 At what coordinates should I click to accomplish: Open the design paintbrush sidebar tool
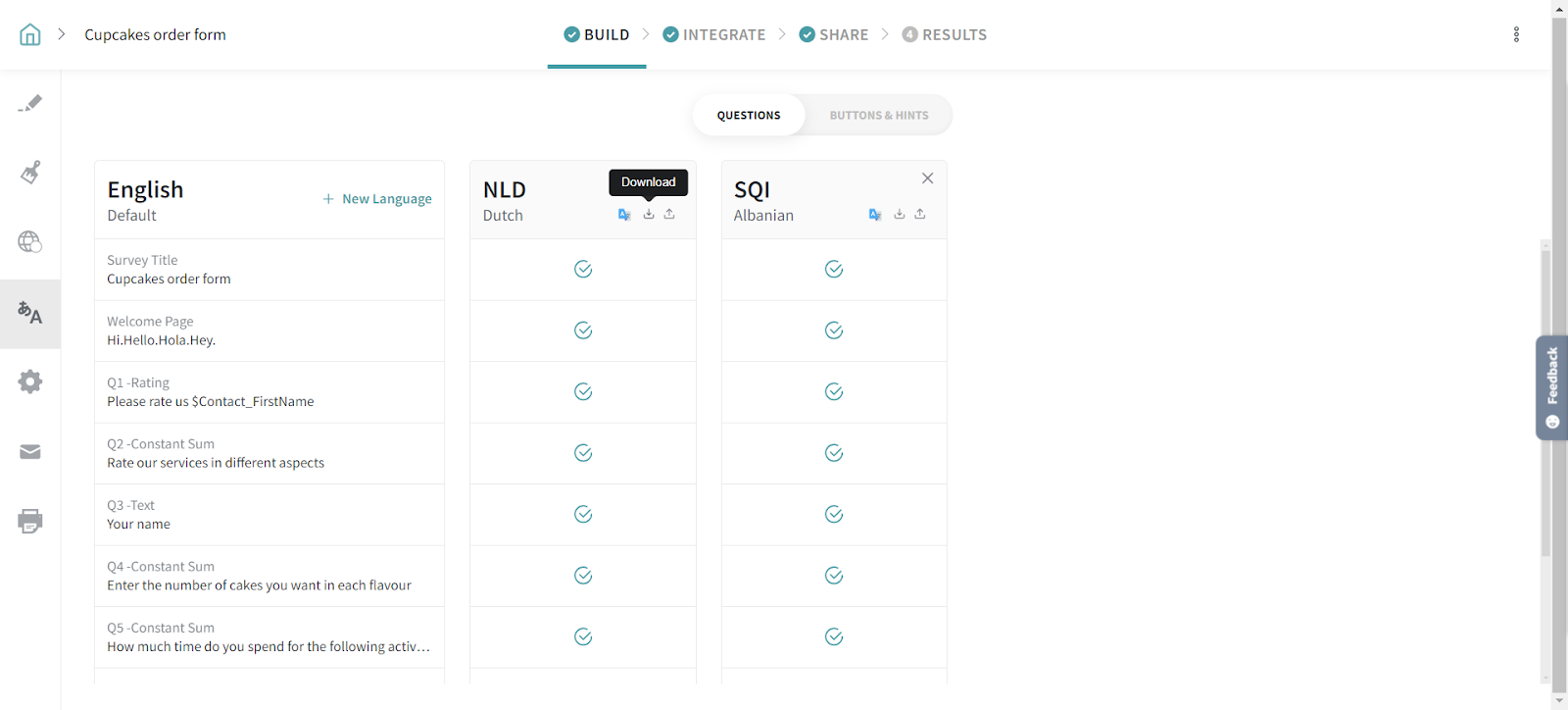[x=30, y=173]
